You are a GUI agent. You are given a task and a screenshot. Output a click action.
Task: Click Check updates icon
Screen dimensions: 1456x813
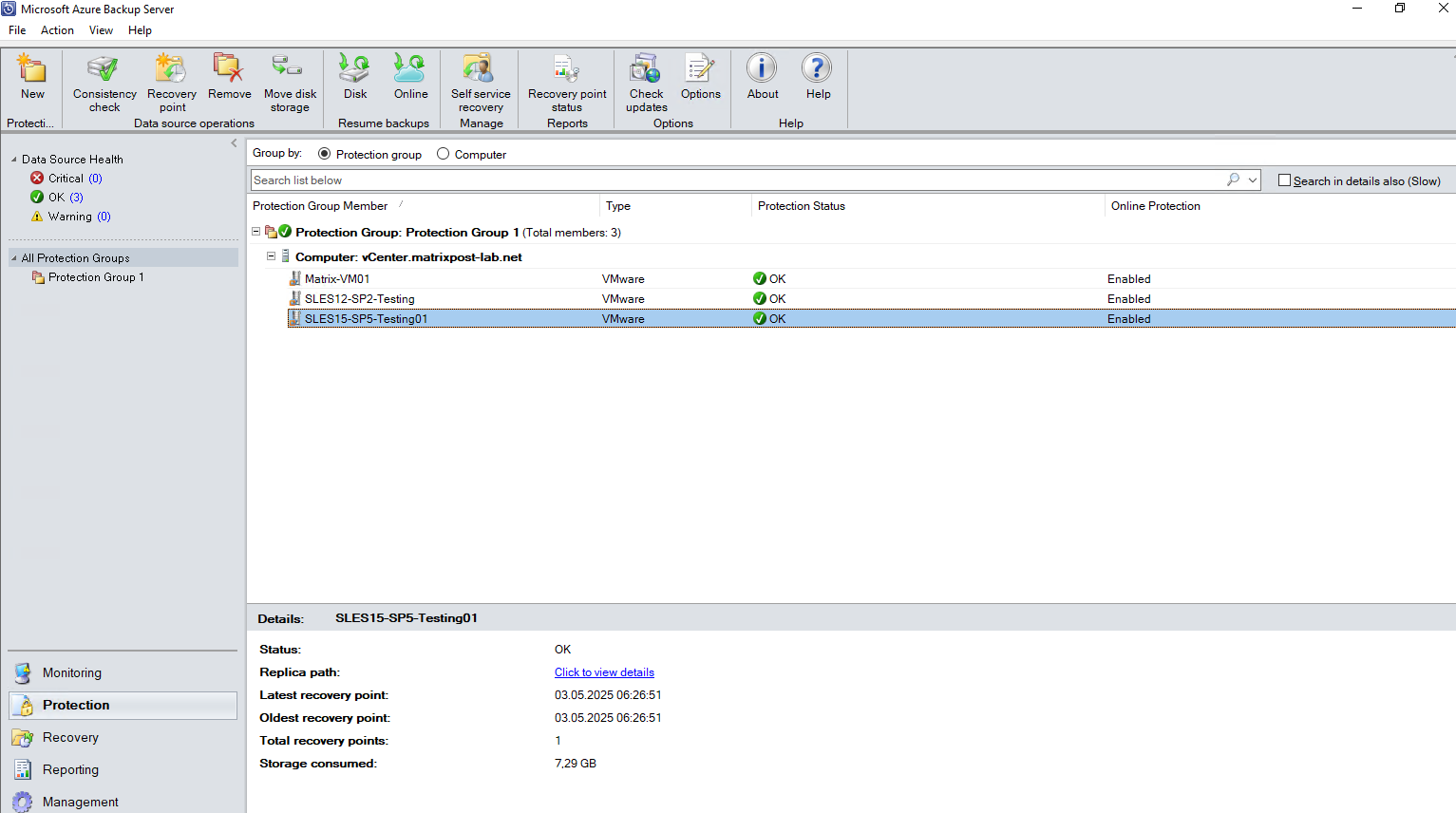coord(646,68)
